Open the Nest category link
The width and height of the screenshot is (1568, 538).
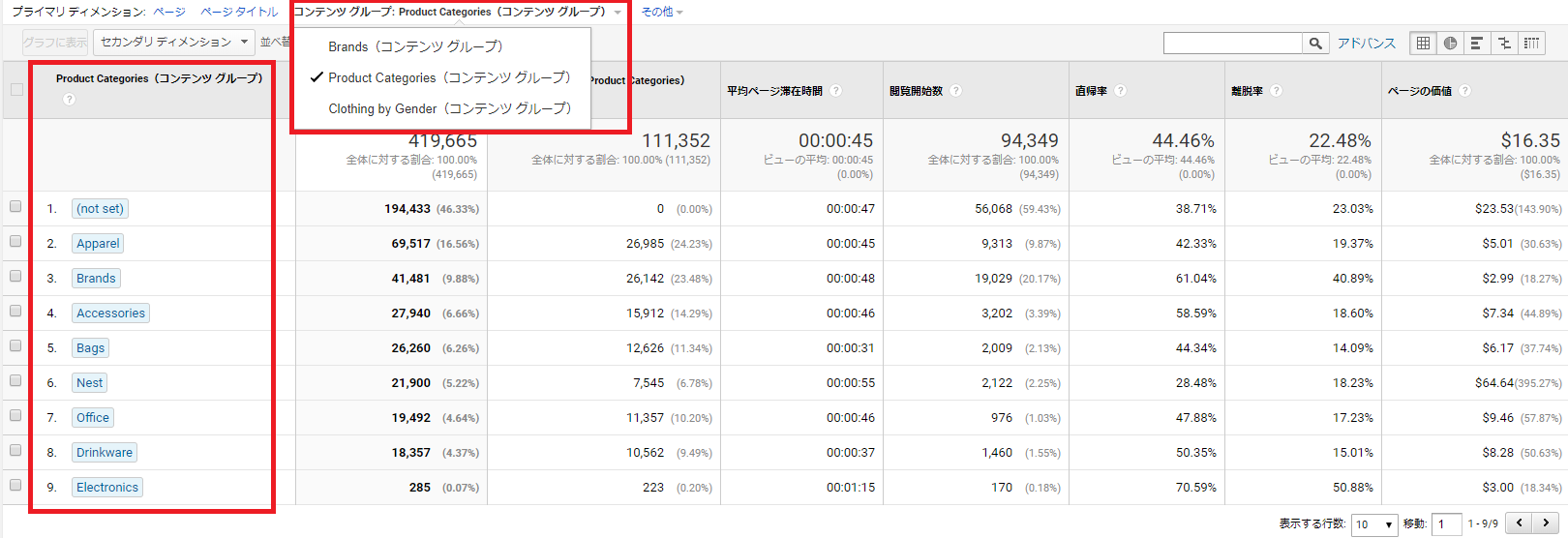(89, 383)
